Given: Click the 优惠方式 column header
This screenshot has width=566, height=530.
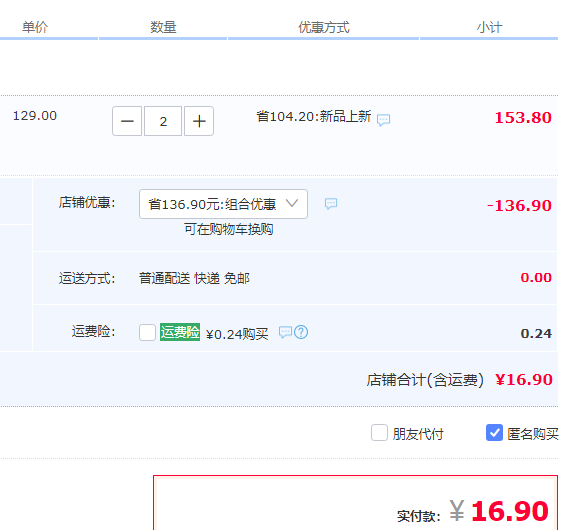Looking at the screenshot, I should click(324, 27).
